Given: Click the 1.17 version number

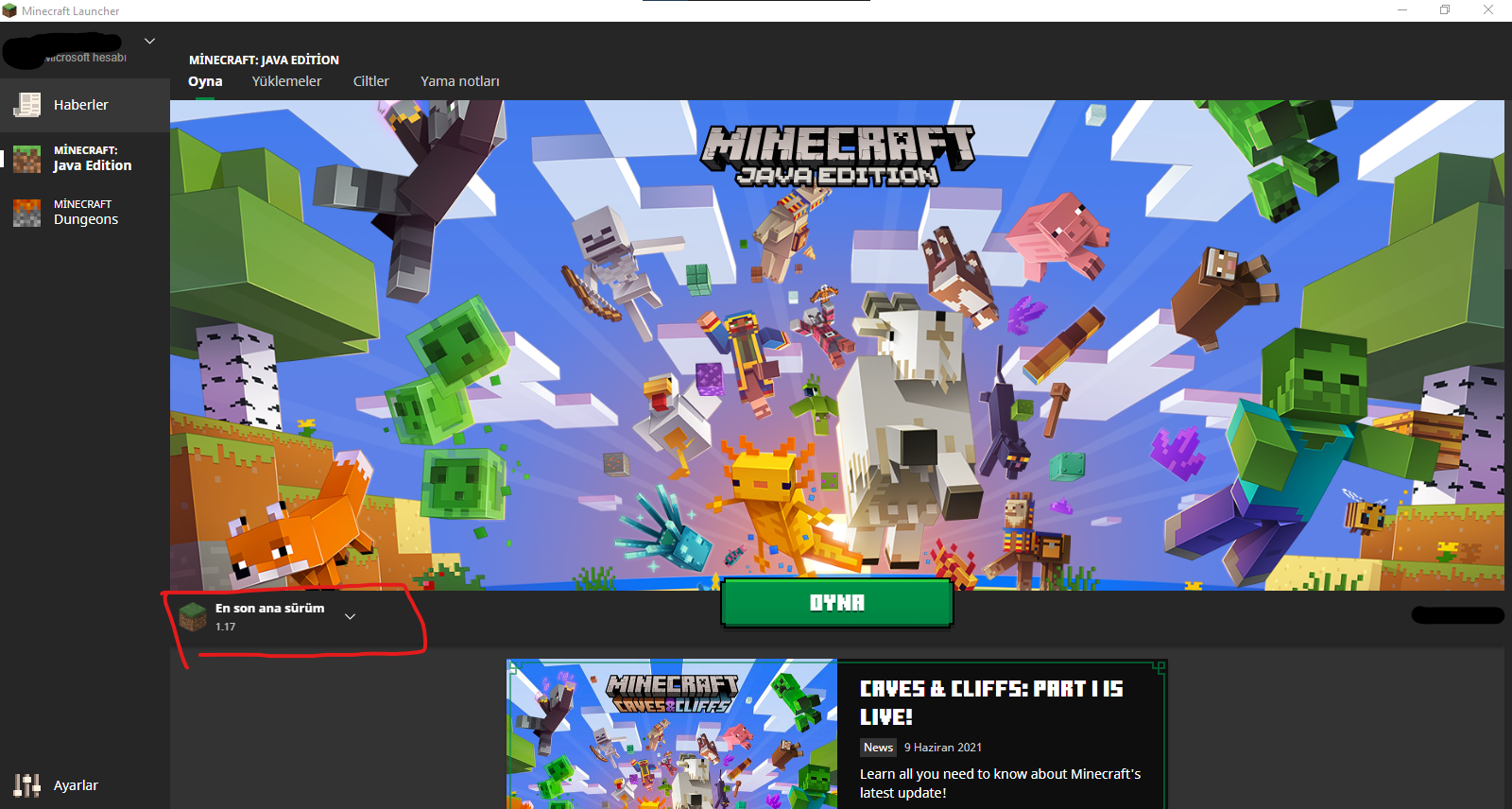Looking at the screenshot, I should (225, 627).
